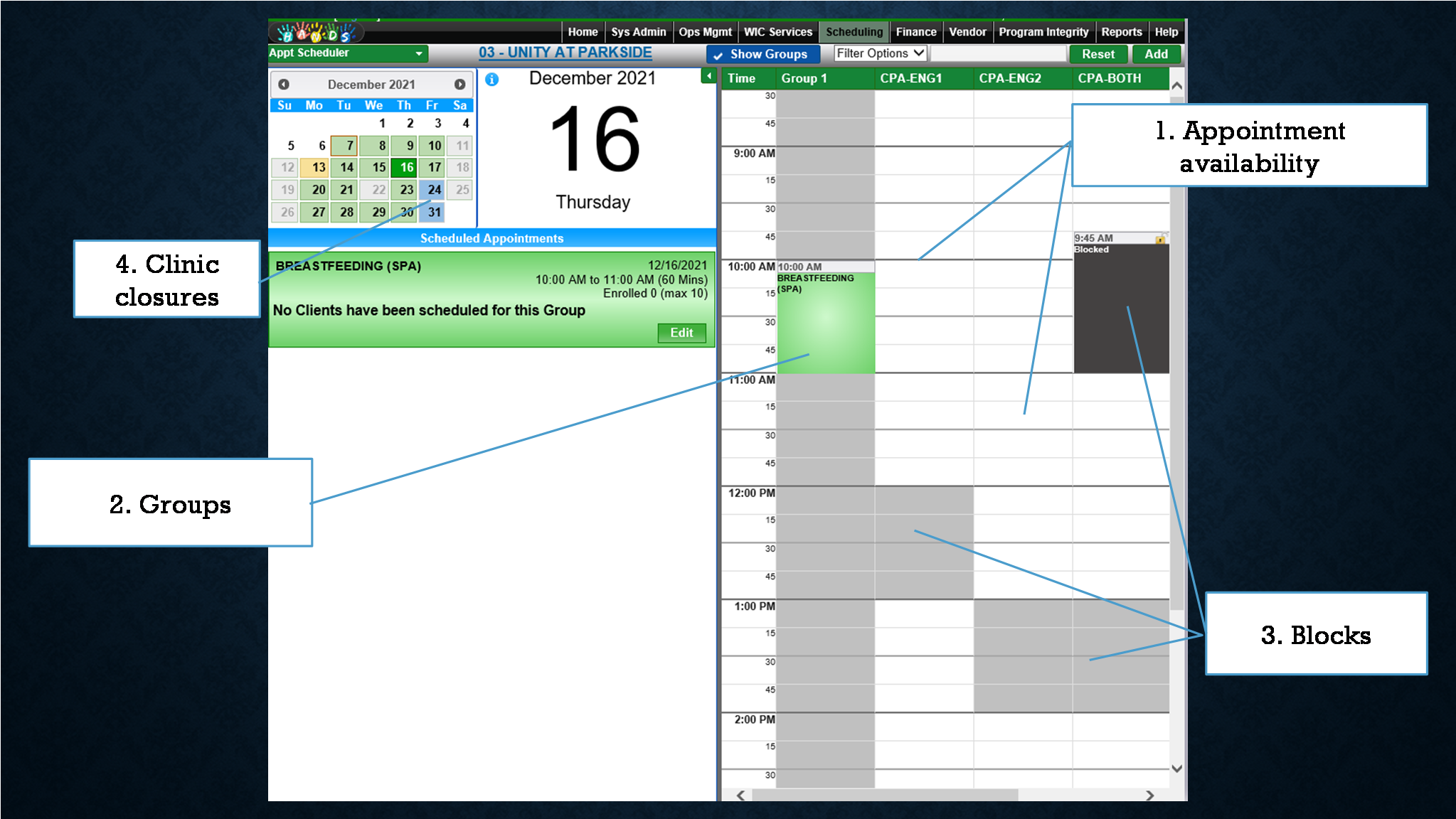Screen dimensions: 1456x819
Task: Expand the Appt Scheduler dropdown
Action: click(418, 53)
